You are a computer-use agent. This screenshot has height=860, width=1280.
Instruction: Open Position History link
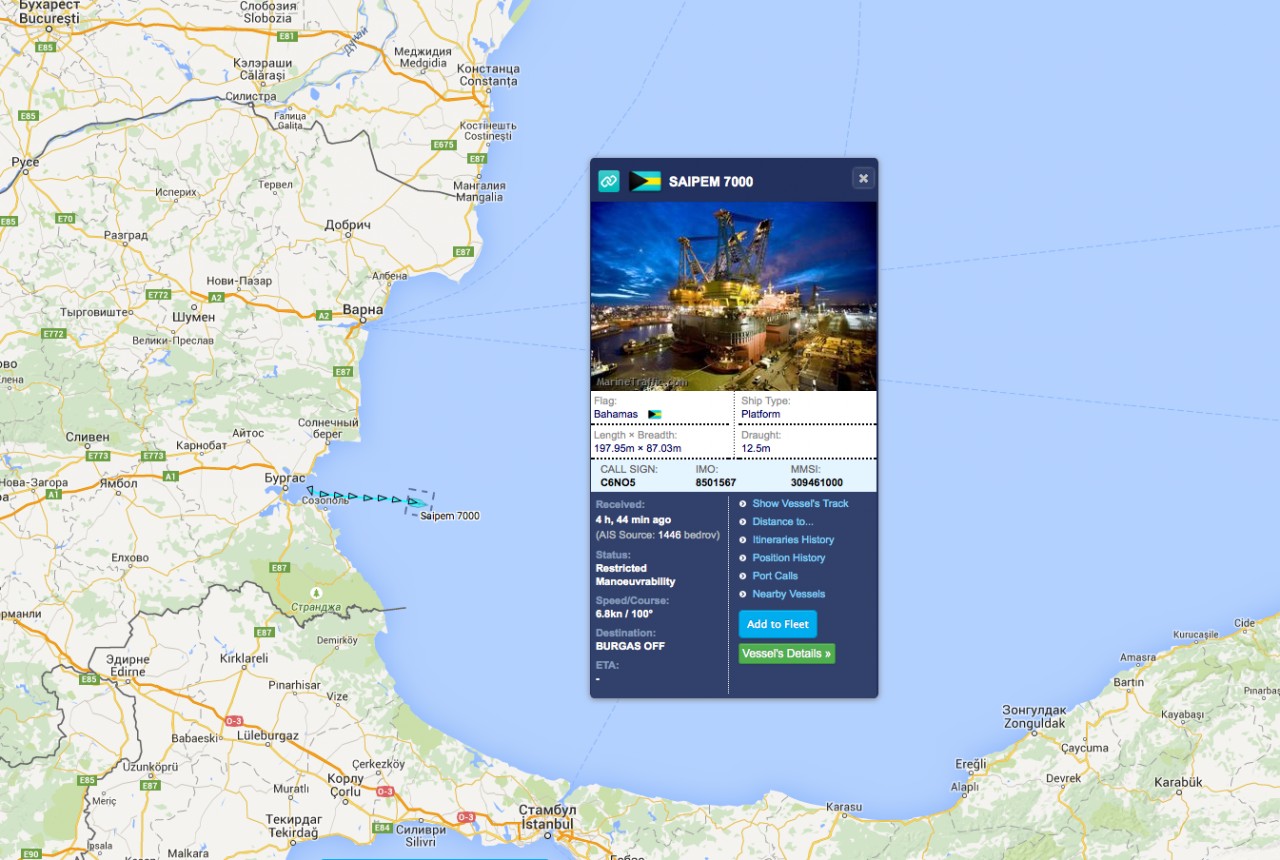[789, 557]
